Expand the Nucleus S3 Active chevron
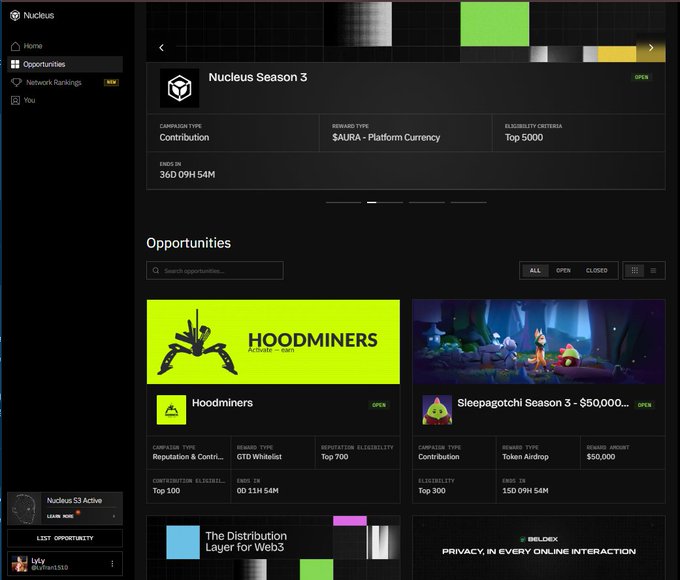 pyautogui.click(x=114, y=516)
